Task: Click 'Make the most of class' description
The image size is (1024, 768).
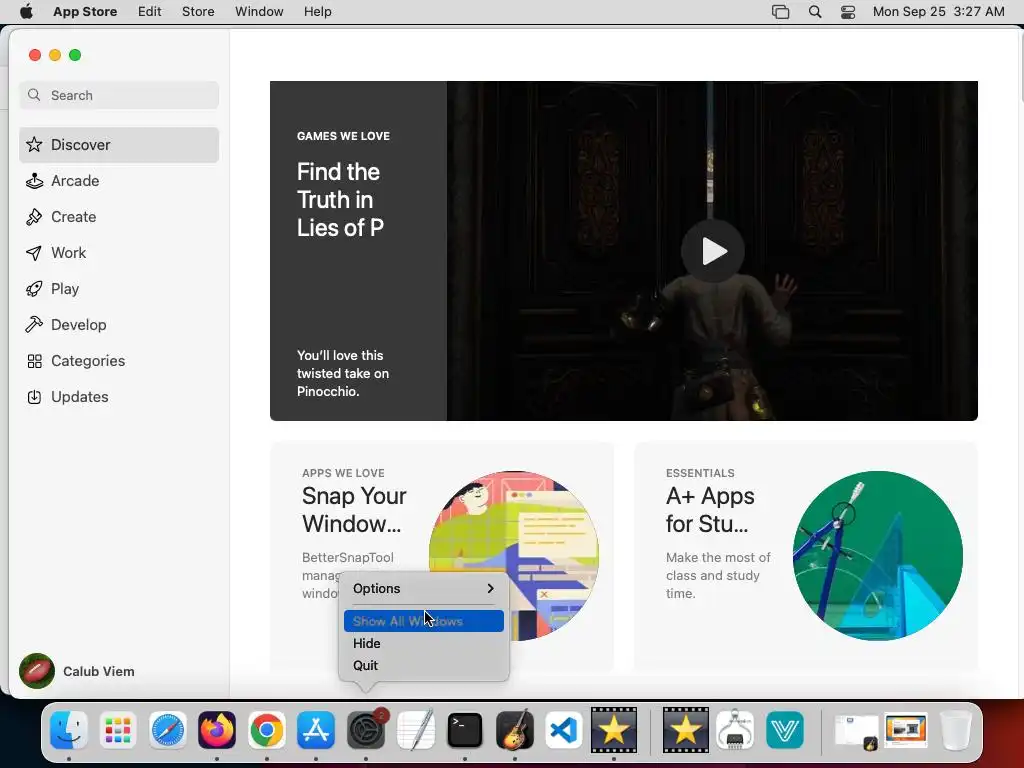Action: [x=718, y=575]
